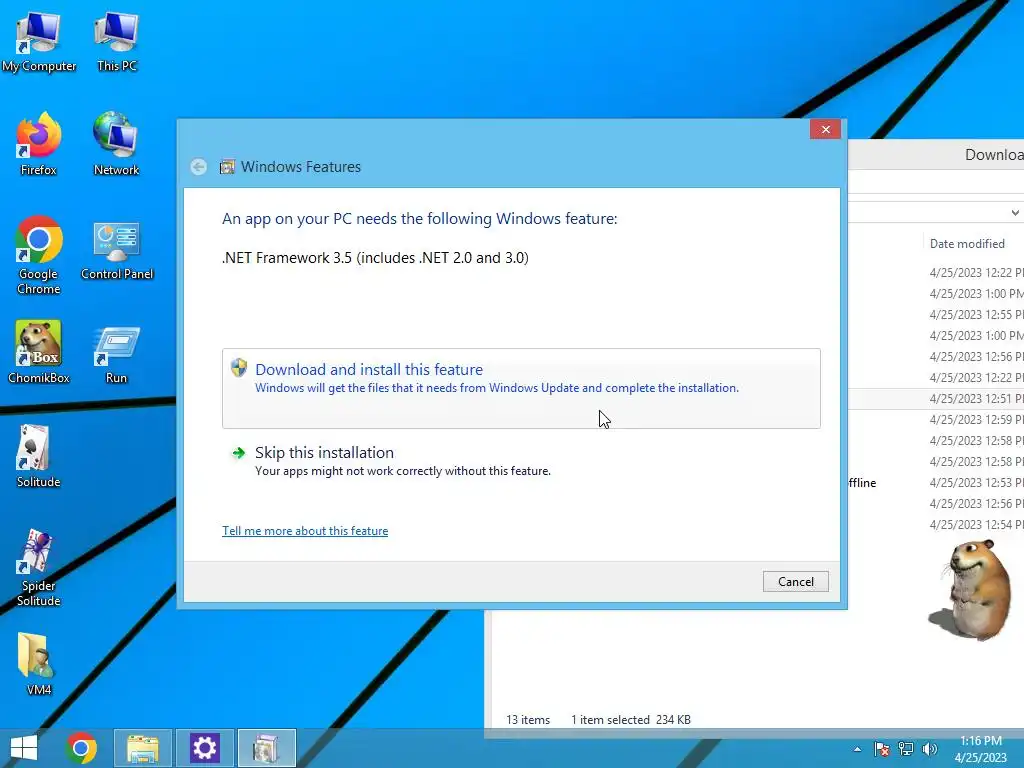
Task: Click the back arrow in Windows Features
Action: pyautogui.click(x=199, y=167)
